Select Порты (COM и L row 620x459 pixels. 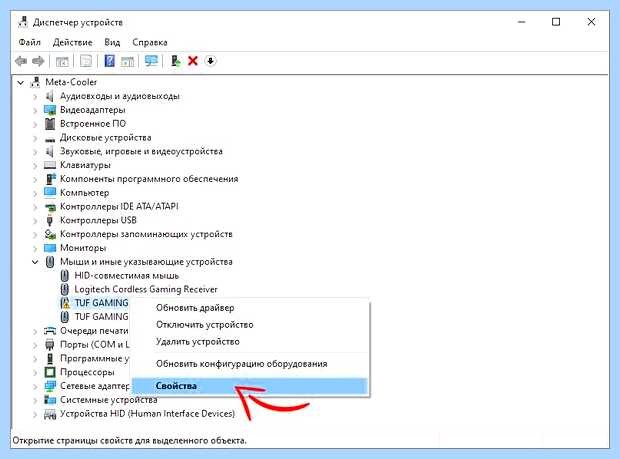pyautogui.click(x=95, y=344)
